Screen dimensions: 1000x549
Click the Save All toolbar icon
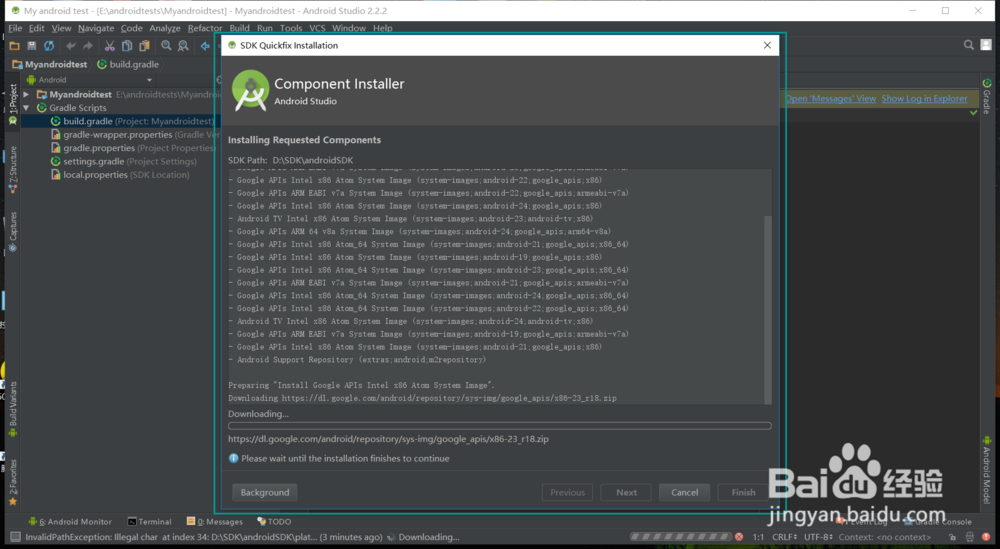[31, 46]
